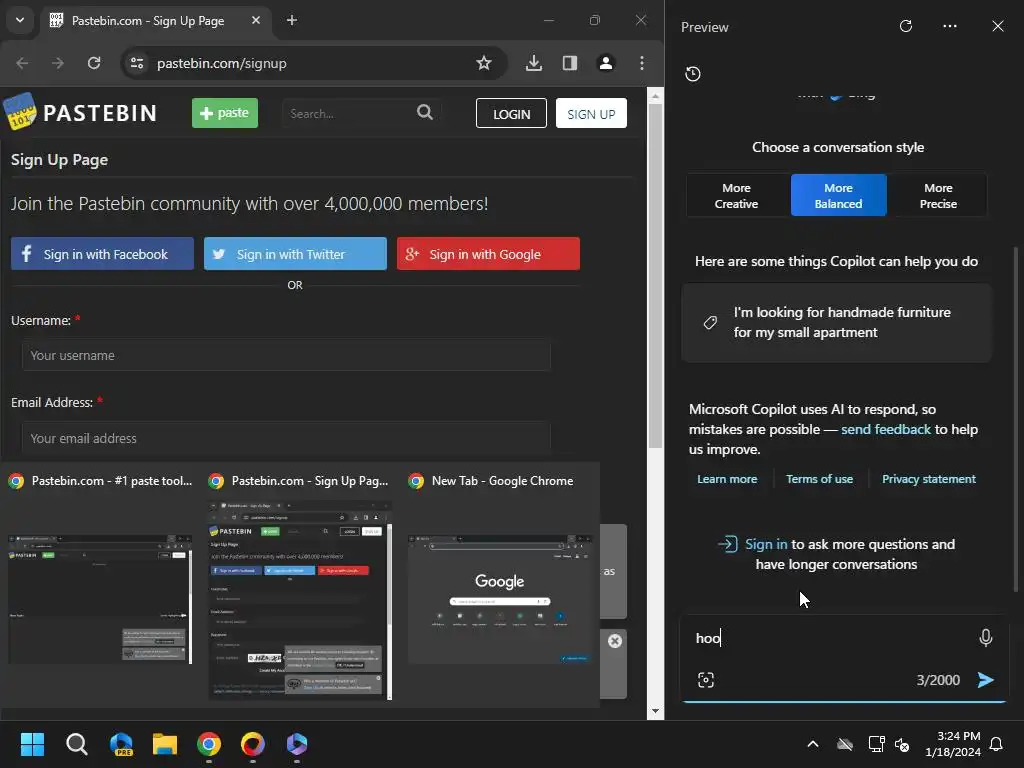Viewport: 1024px width, 768px height.
Task: Open a new browser tab
Action: [x=292, y=20]
